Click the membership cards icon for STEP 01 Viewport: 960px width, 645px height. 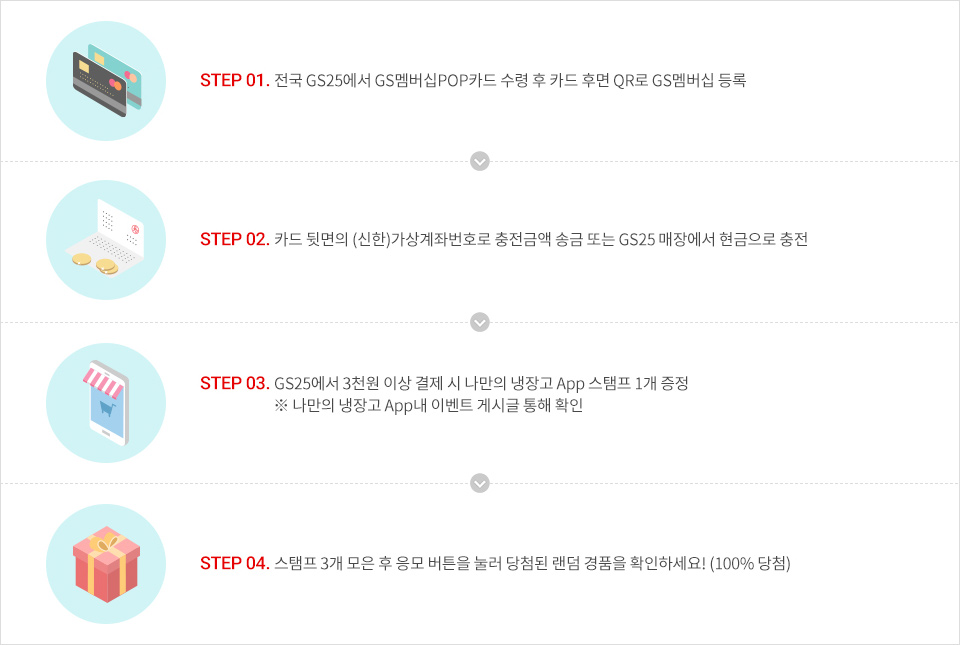click(106, 80)
